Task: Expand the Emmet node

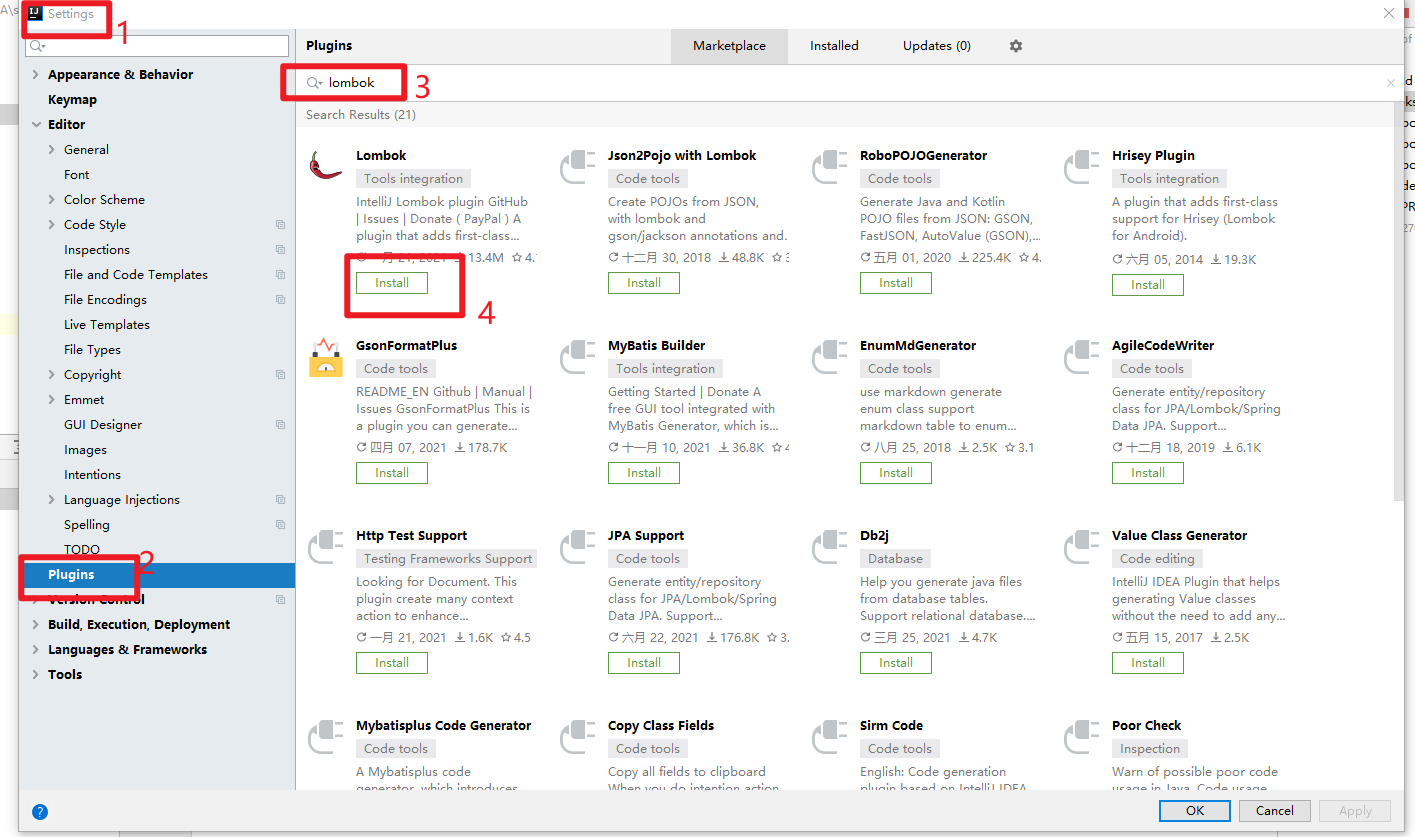Action: pyautogui.click(x=52, y=400)
